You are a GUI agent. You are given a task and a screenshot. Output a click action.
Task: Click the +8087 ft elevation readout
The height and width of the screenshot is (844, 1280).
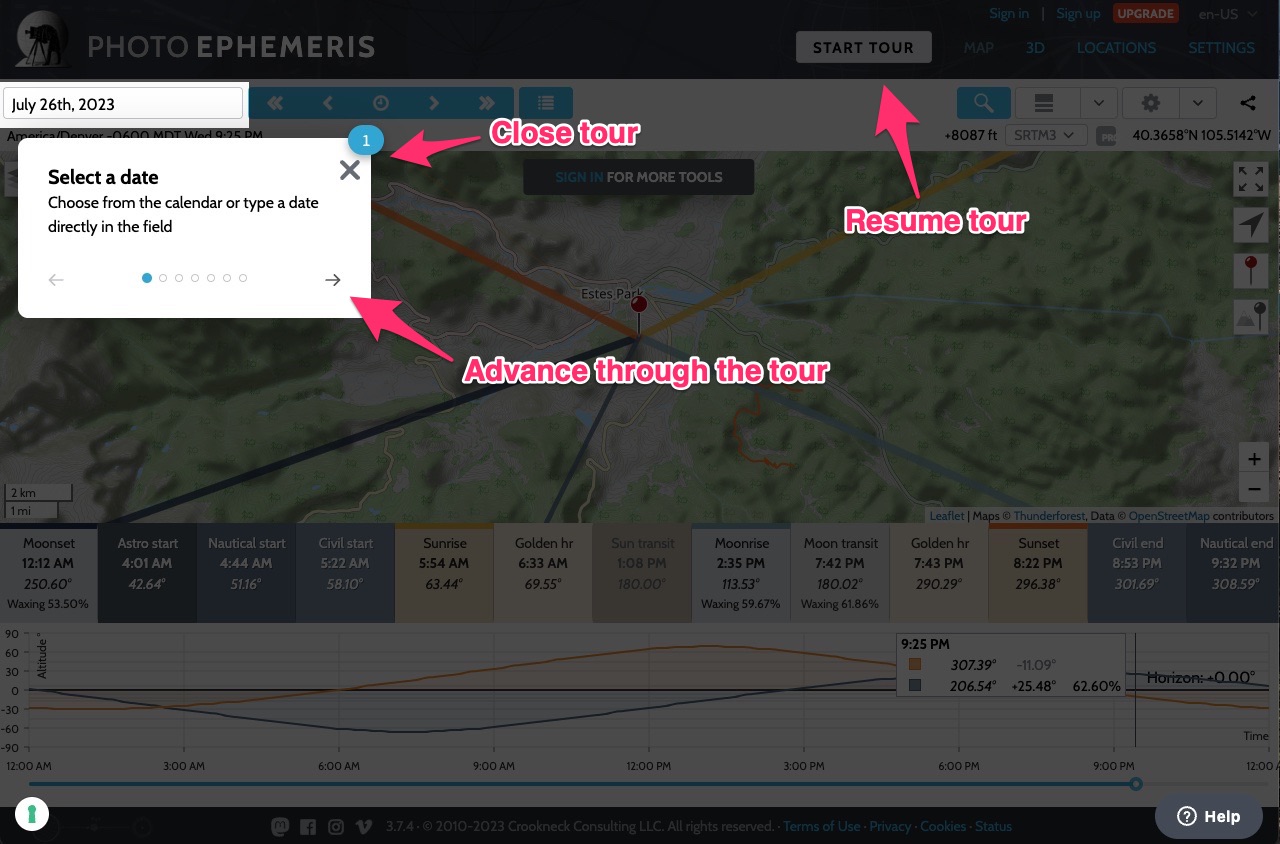pos(970,135)
